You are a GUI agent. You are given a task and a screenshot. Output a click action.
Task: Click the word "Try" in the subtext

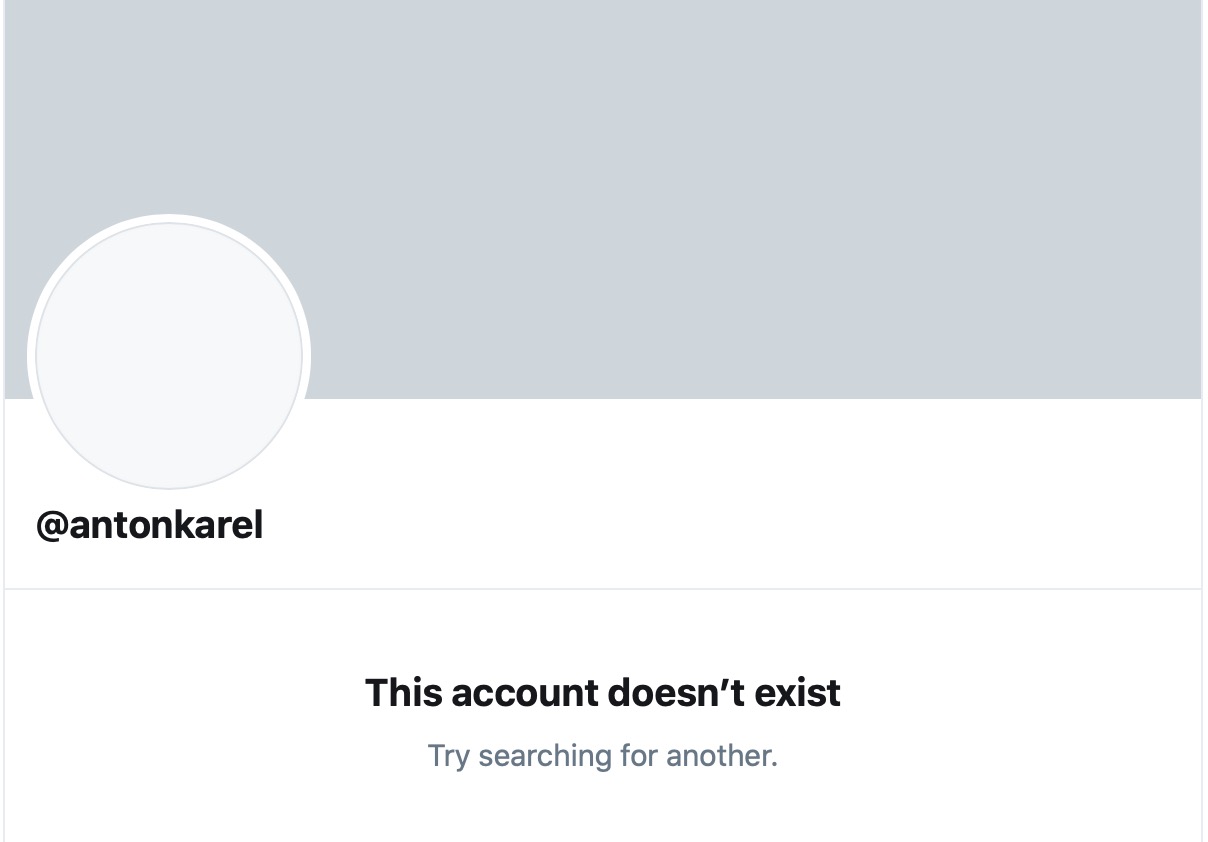click(448, 755)
